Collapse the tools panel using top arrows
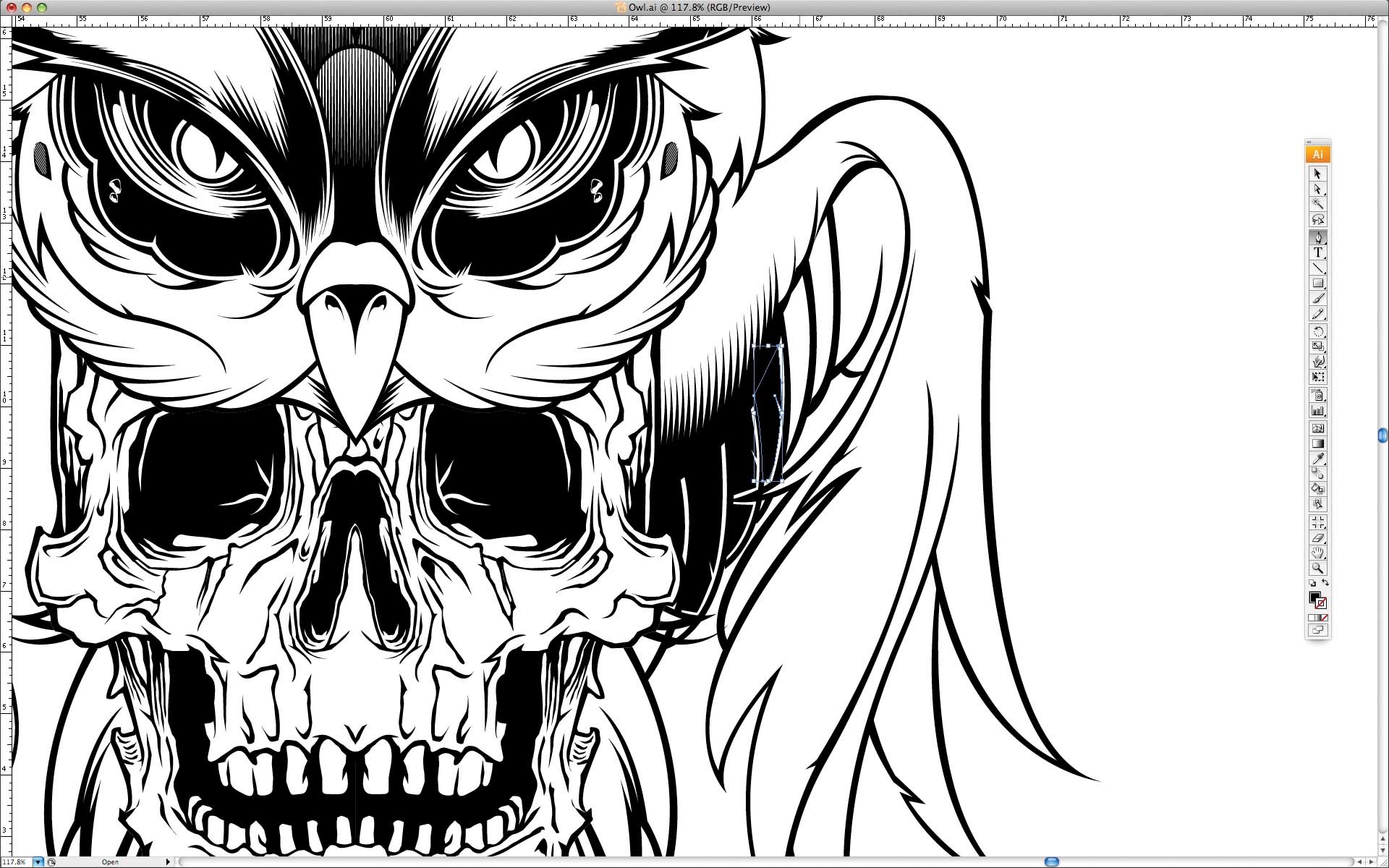The width and height of the screenshot is (1389, 868). pyautogui.click(x=1309, y=142)
